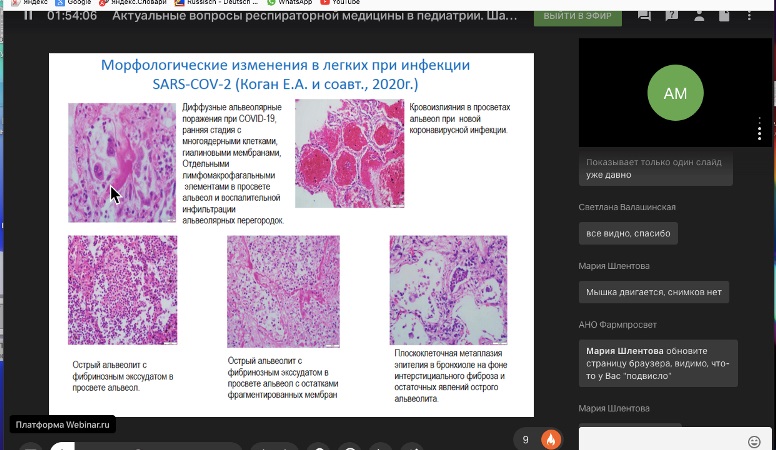Image resolution: width=776 pixels, height=450 pixels.
Task: Open the questions icon in header
Action: click(x=672, y=15)
